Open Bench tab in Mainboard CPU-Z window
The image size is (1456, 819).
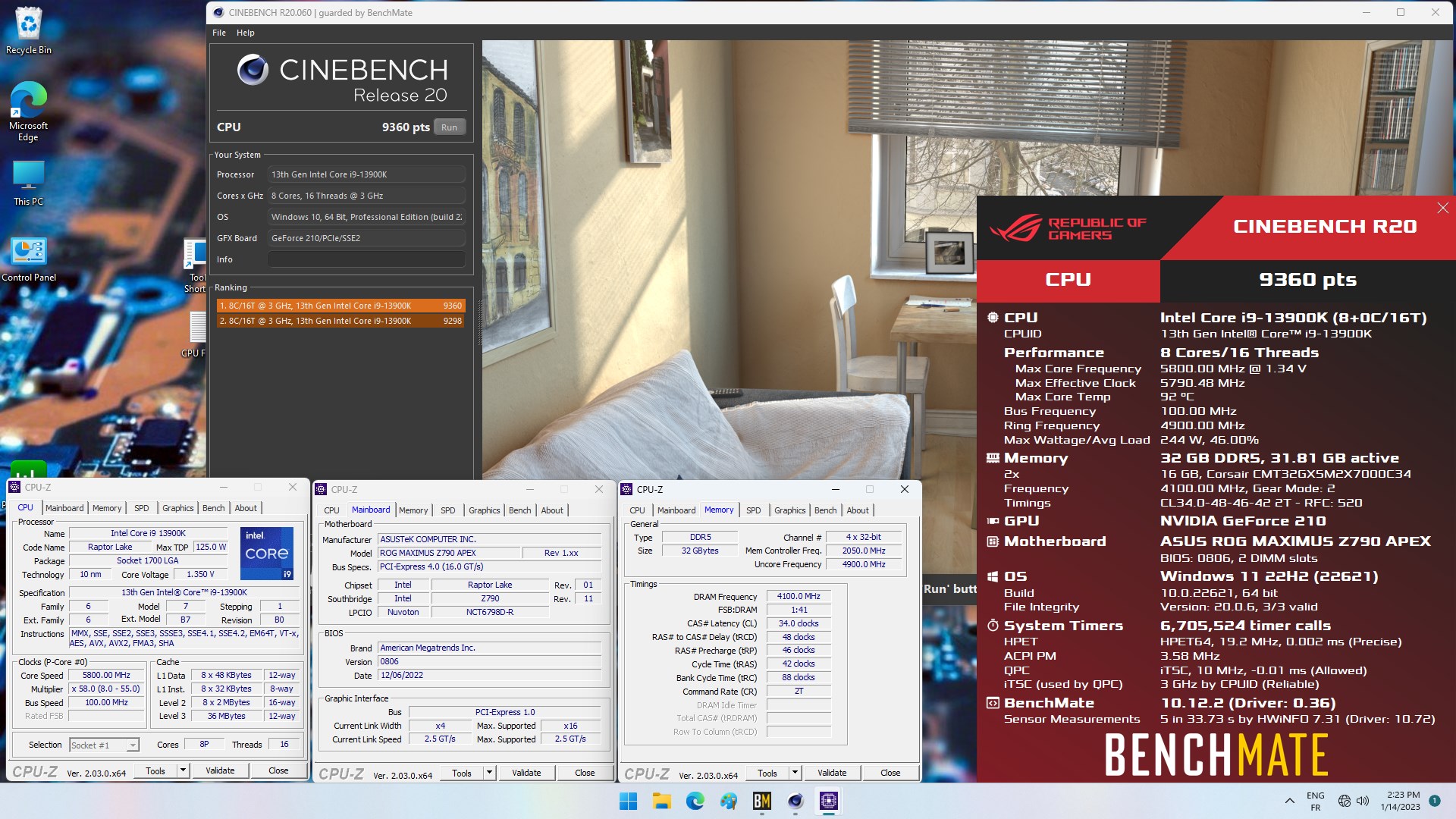tap(520, 510)
